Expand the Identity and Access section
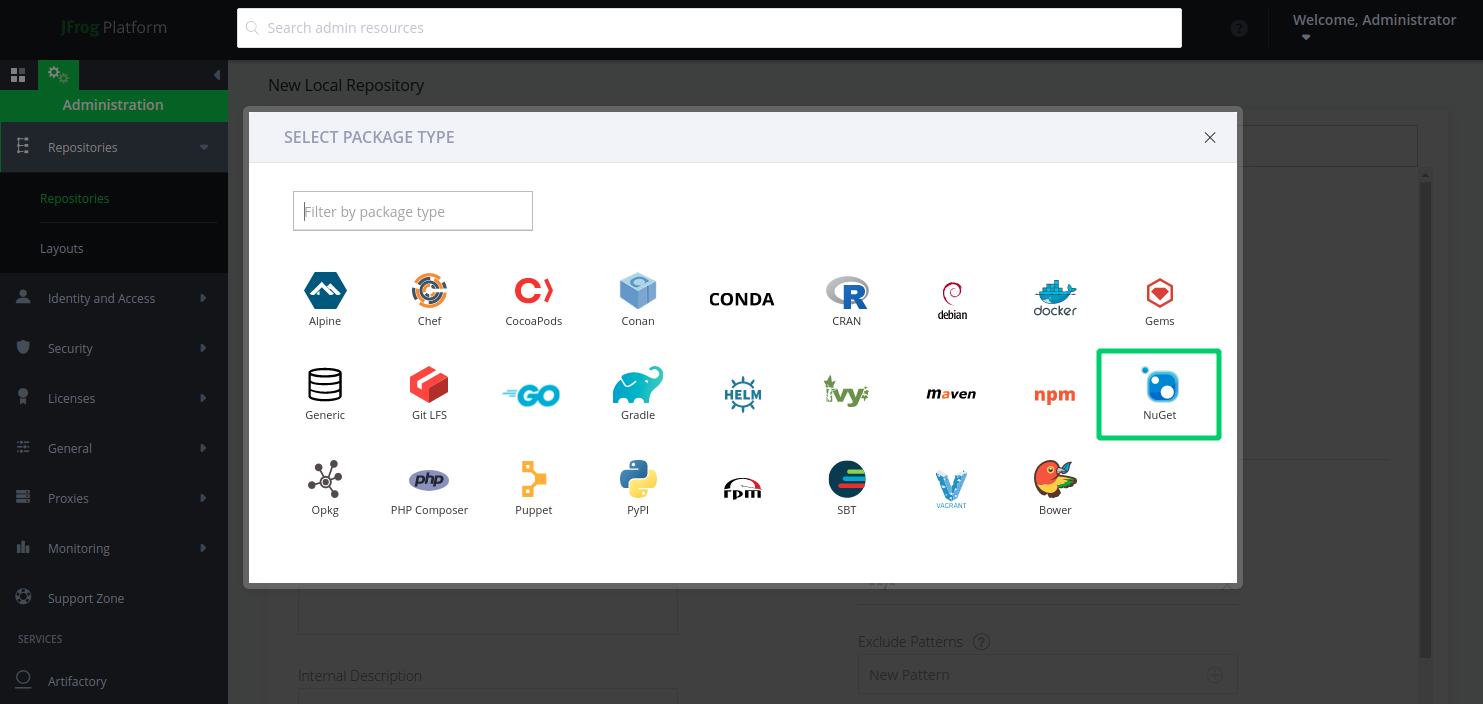The width and height of the screenshot is (1483, 704). point(102,298)
